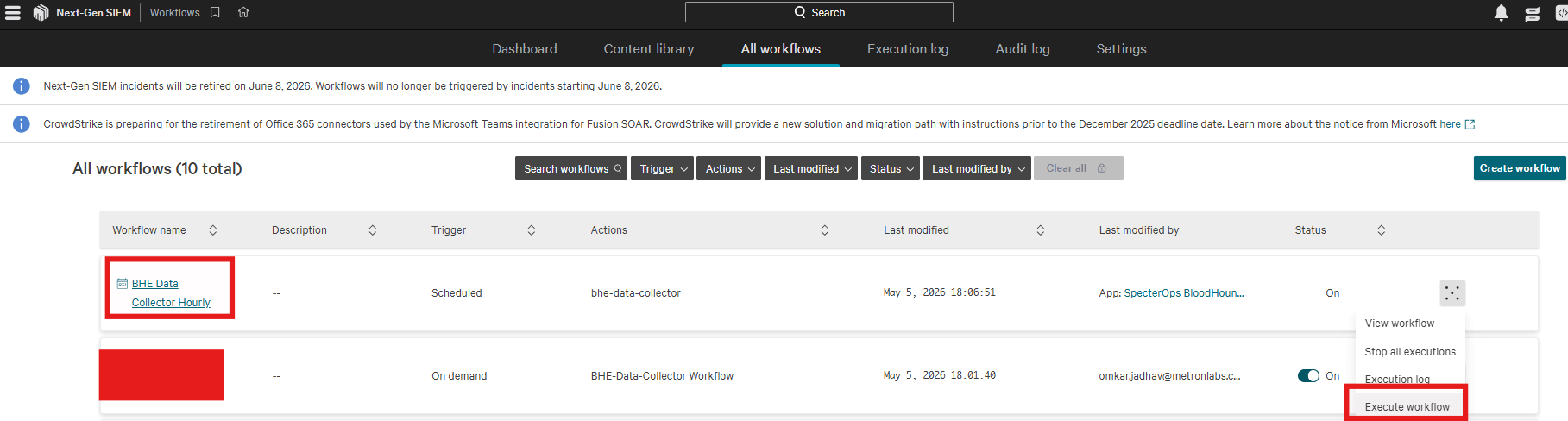Open the hamburger navigation menu
Screen dimensions: 1568x421
pyautogui.click(x=12, y=13)
